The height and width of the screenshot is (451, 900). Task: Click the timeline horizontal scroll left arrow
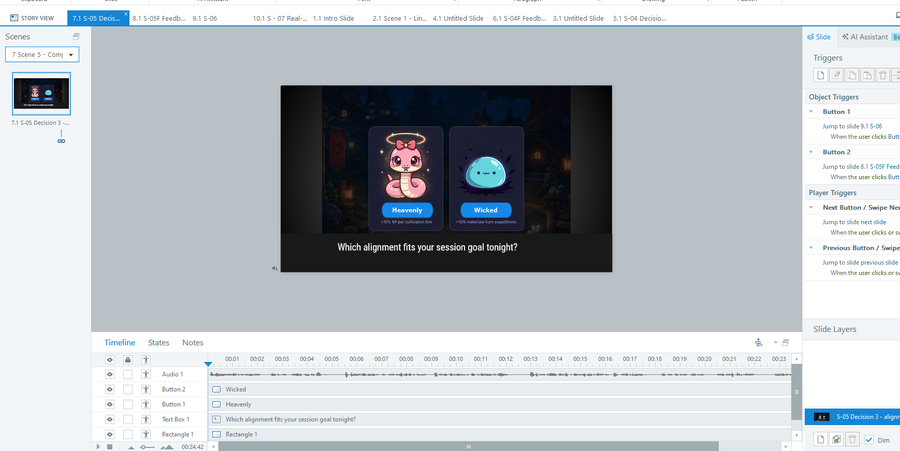[x=214, y=446]
